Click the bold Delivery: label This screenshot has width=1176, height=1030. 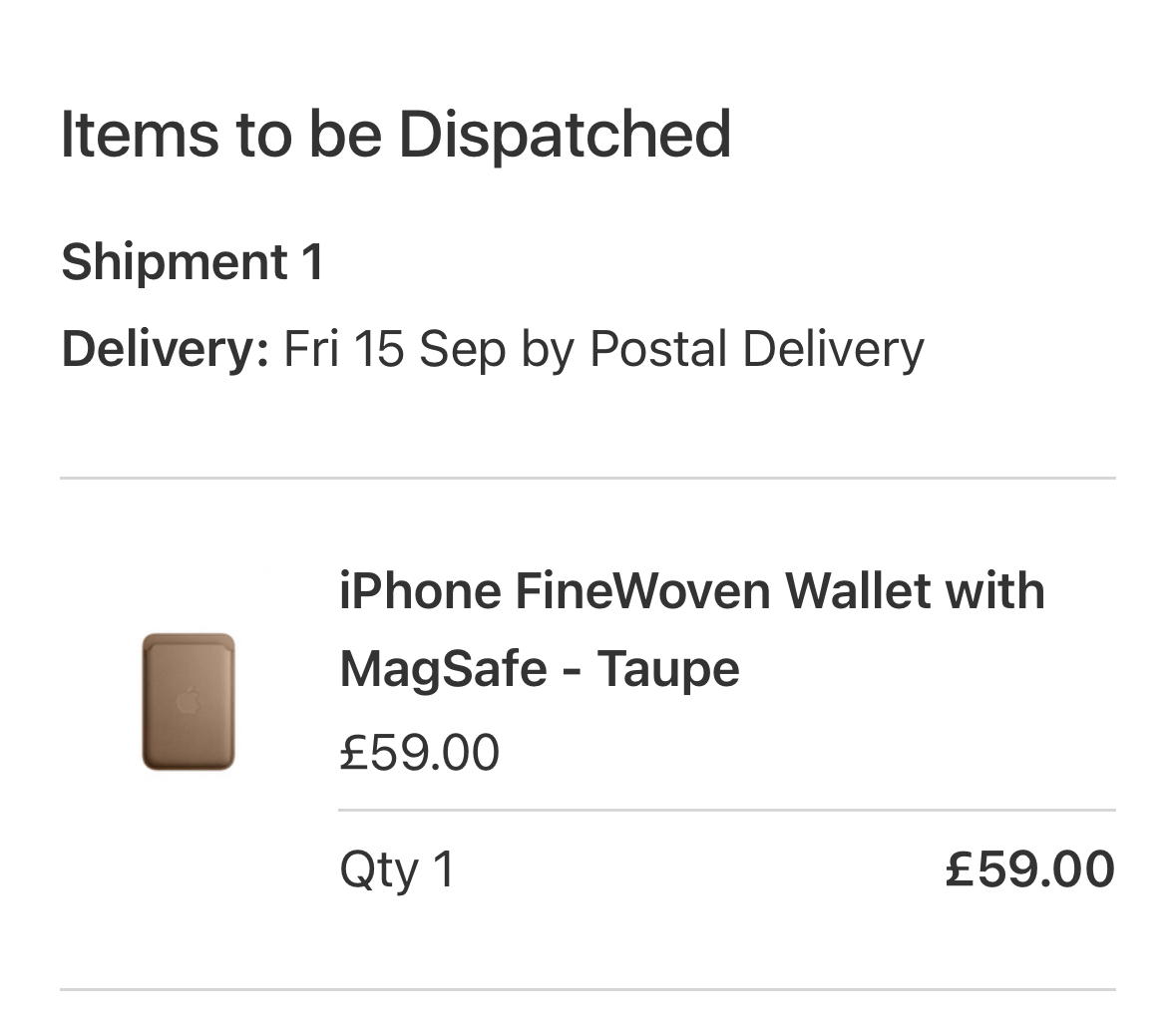165,349
